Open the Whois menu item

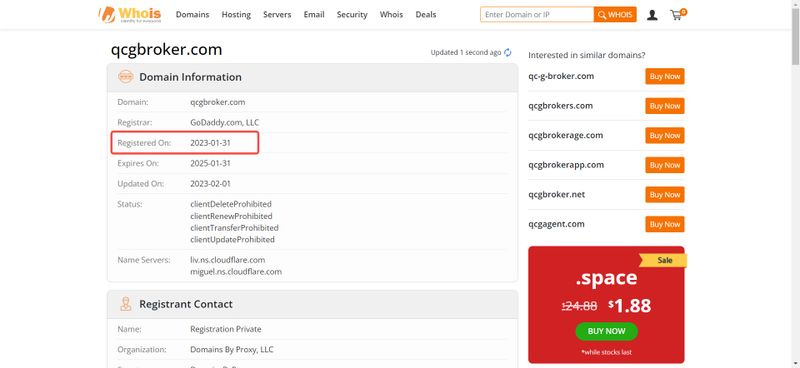[x=391, y=15]
